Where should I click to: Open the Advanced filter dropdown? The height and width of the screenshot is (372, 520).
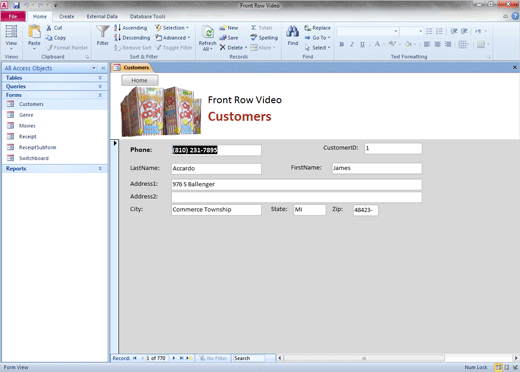tap(173, 38)
